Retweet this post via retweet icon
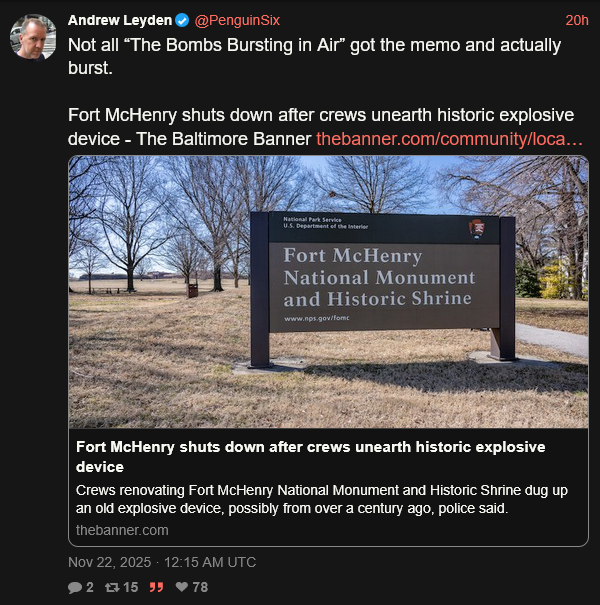 click(111, 588)
